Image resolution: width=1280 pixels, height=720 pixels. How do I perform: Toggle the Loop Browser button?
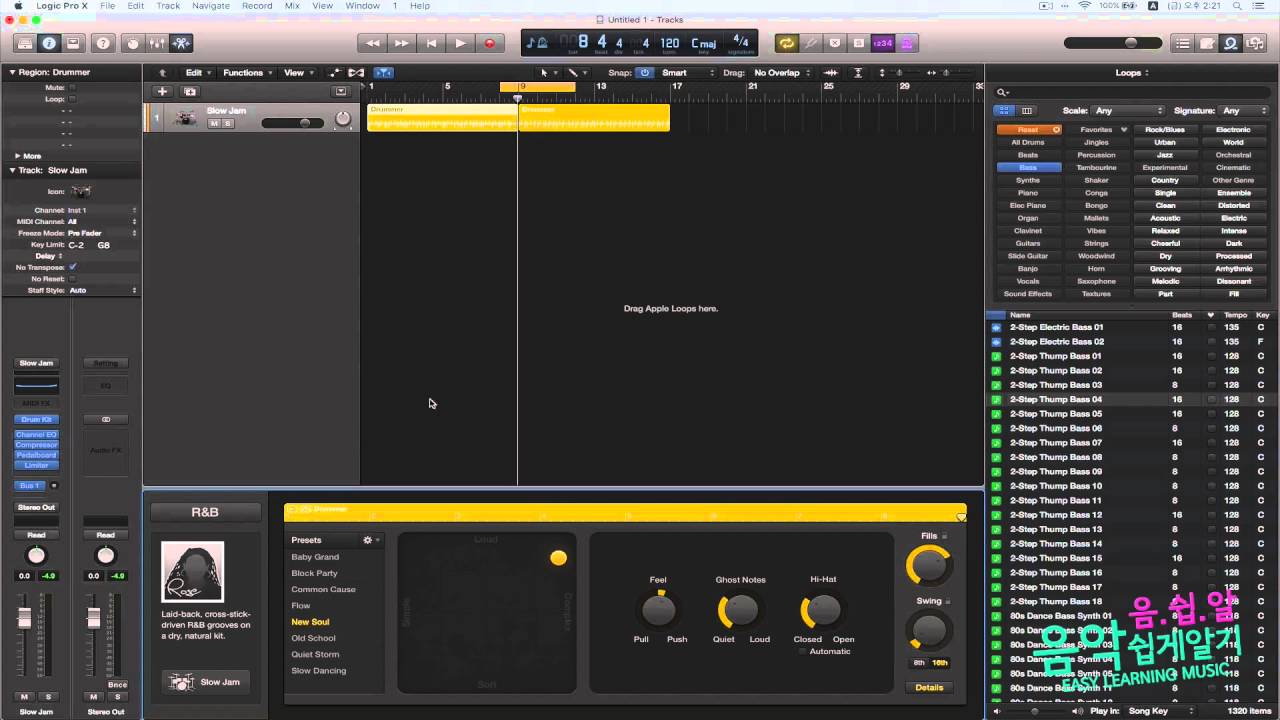(x=1231, y=43)
